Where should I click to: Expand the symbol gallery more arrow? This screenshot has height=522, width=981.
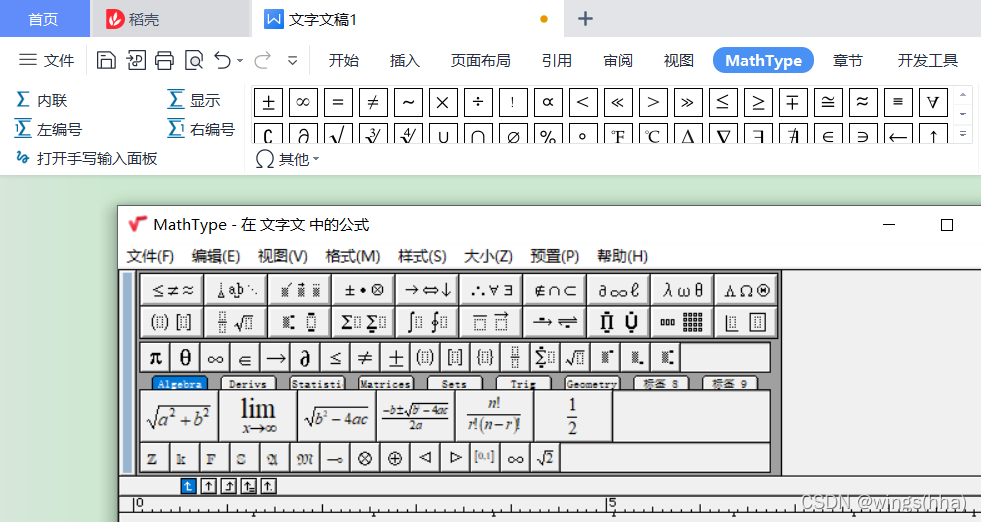click(x=963, y=133)
